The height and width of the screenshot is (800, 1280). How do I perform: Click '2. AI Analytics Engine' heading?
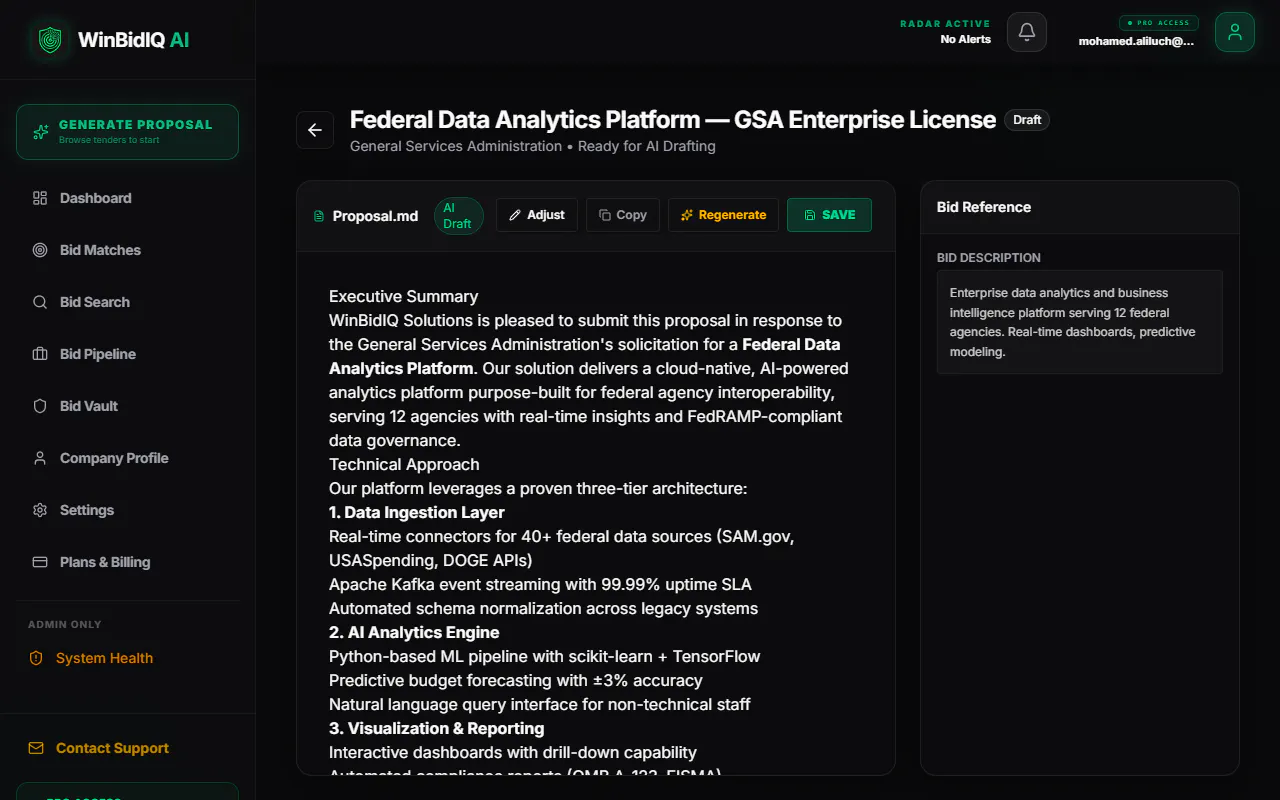[x=414, y=632]
